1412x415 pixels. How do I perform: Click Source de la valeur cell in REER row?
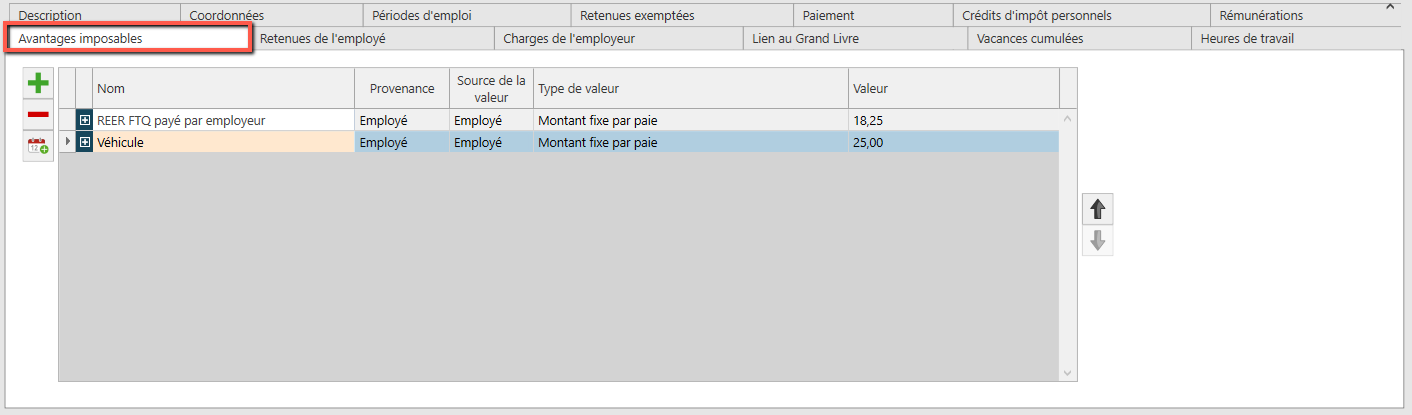click(491, 120)
